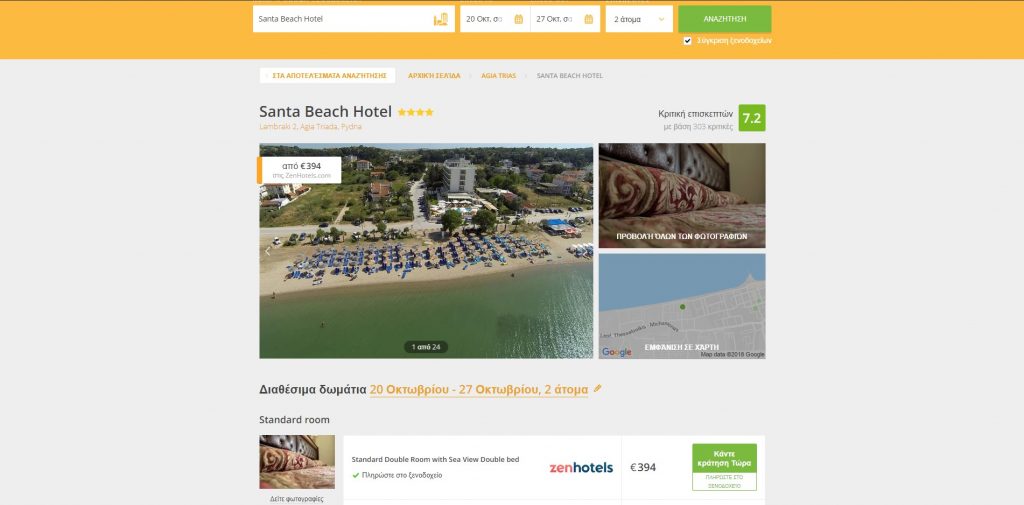Open the map thumbnail ΕΜΦΑΝΙΣΗ ΣΕ ΧΑΡΤΗ
This screenshot has width=1024, height=505.
[682, 306]
